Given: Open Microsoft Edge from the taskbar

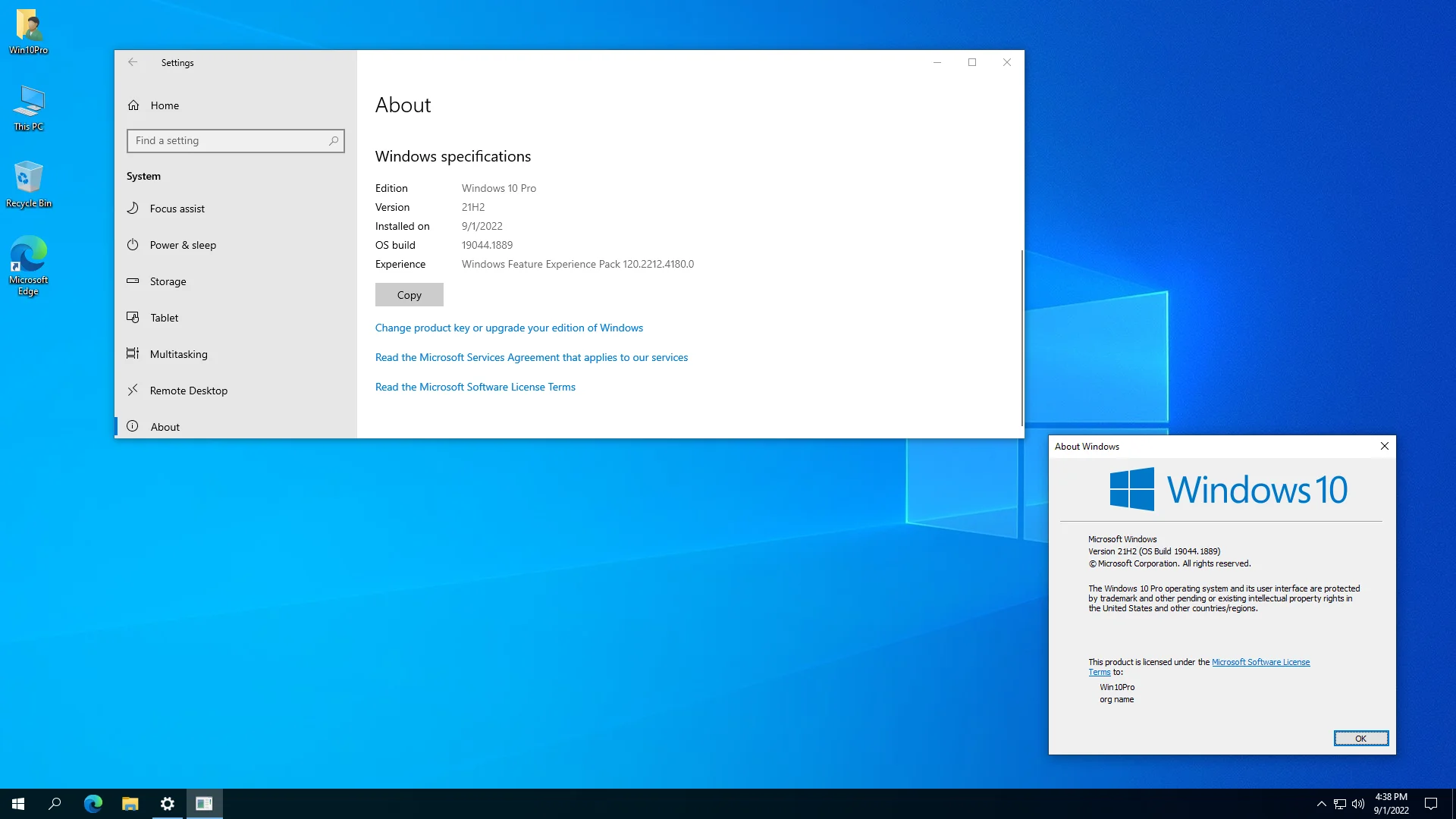Looking at the screenshot, I should tap(93, 804).
